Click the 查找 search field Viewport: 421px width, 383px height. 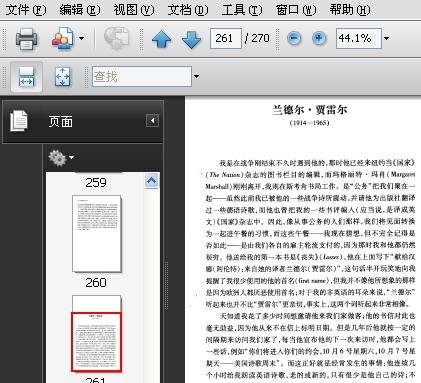pyautogui.click(x=142, y=76)
